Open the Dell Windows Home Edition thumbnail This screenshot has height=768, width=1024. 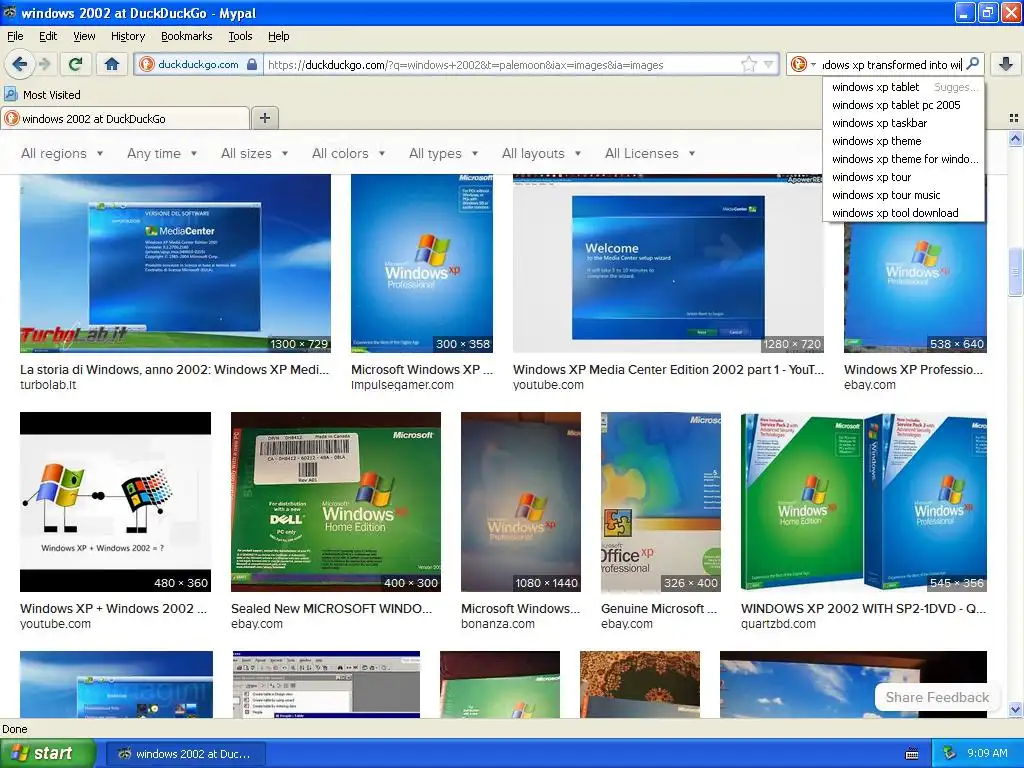pos(336,502)
